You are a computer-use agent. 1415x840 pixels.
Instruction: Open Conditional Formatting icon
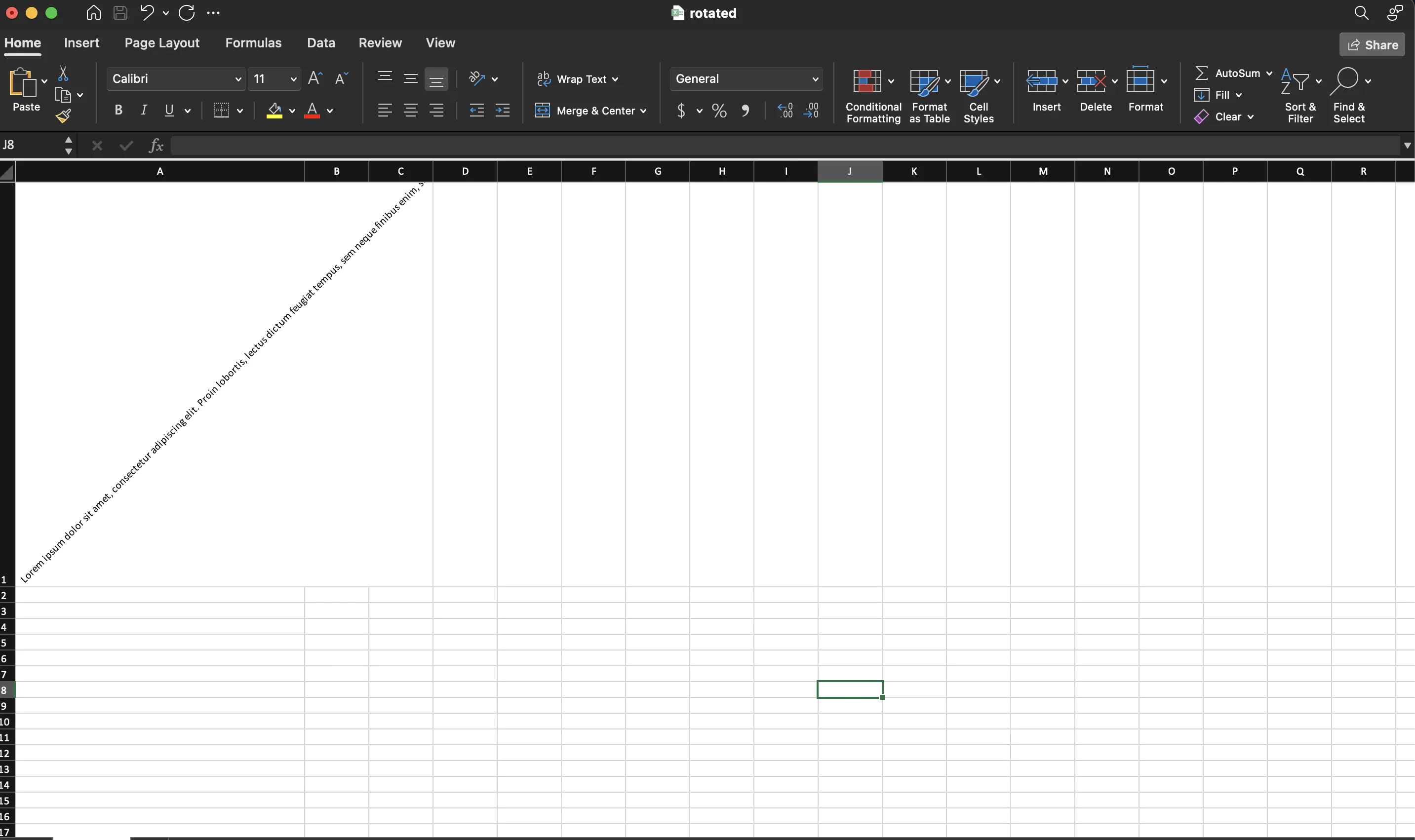pyautogui.click(x=867, y=81)
